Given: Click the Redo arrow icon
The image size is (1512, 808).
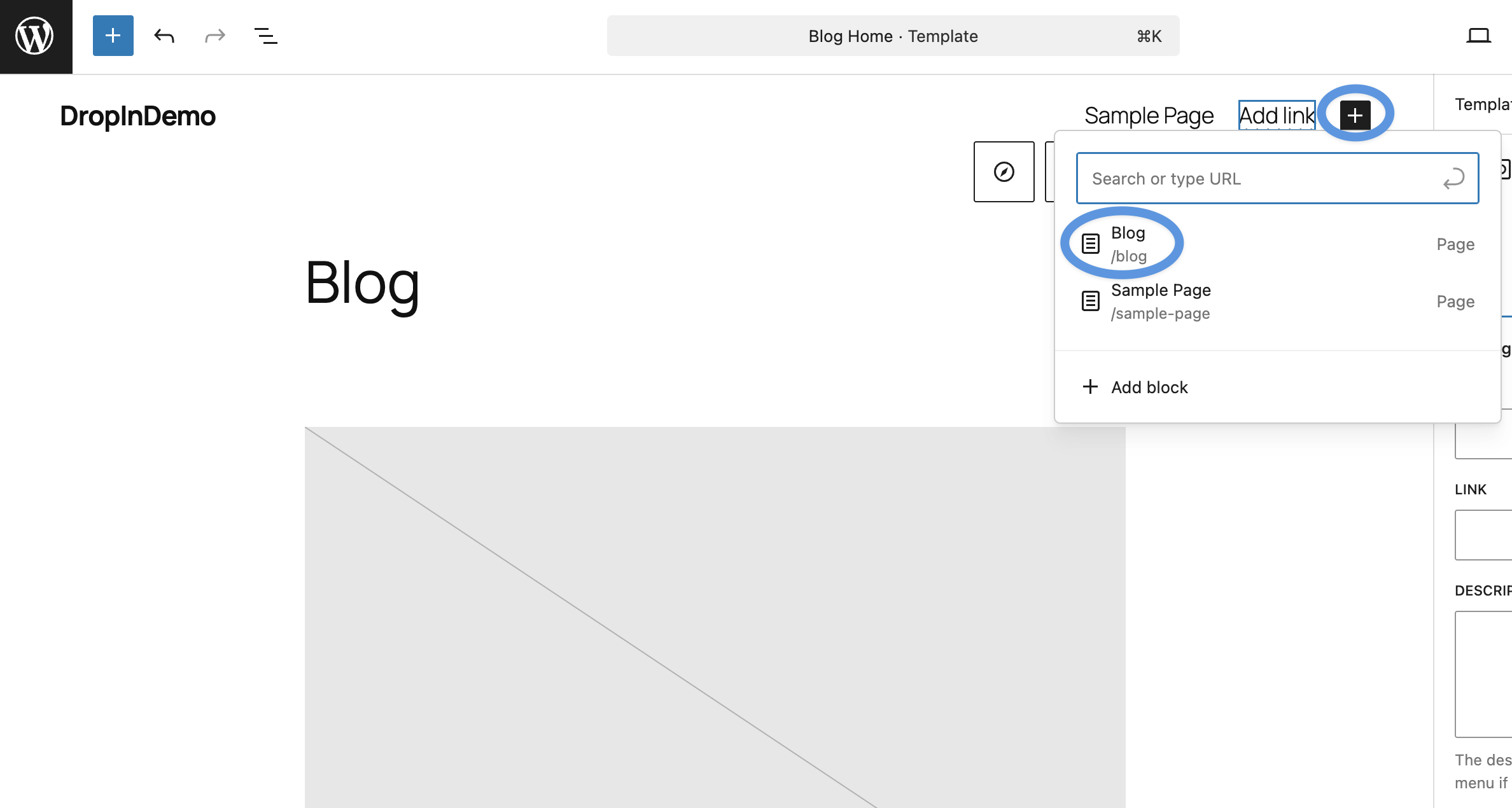Looking at the screenshot, I should 214,36.
